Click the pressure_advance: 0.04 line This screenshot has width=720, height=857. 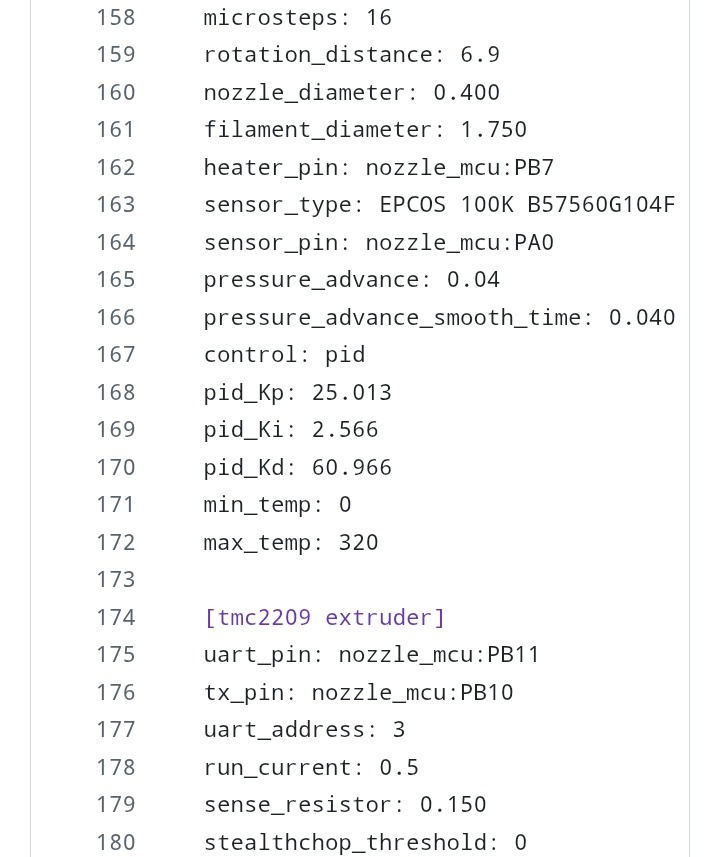(352, 280)
